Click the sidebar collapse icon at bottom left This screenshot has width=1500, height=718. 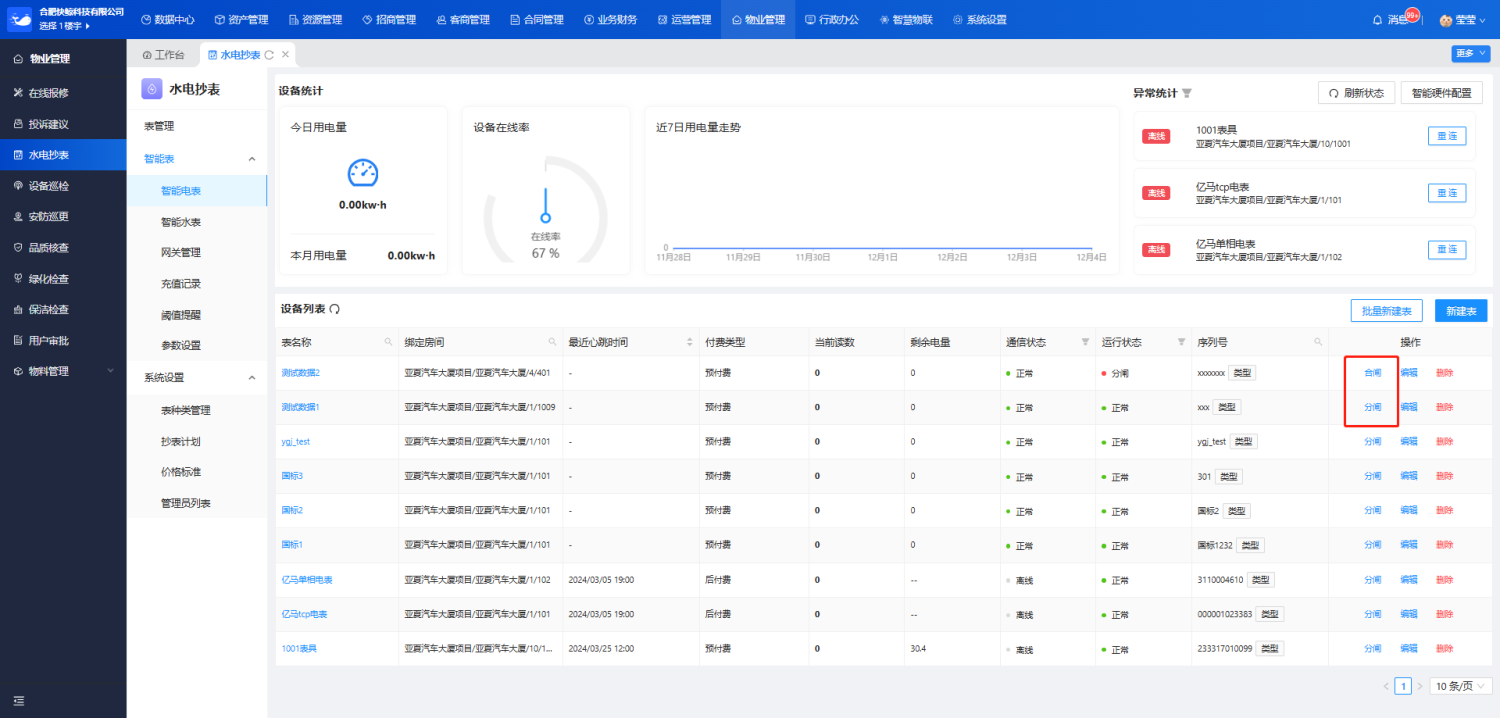tap(18, 700)
